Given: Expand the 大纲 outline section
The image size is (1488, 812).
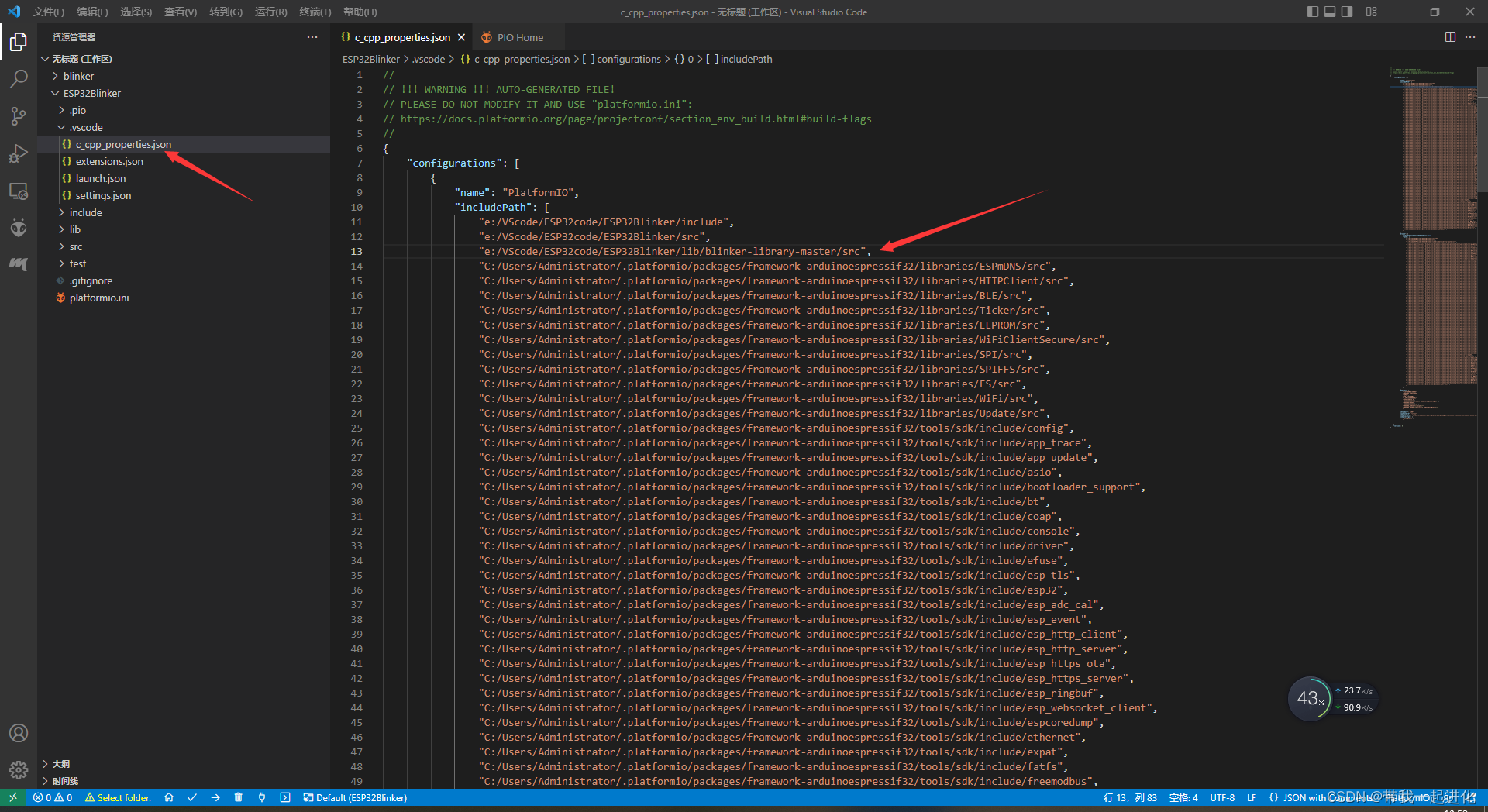Looking at the screenshot, I should click(x=184, y=764).
